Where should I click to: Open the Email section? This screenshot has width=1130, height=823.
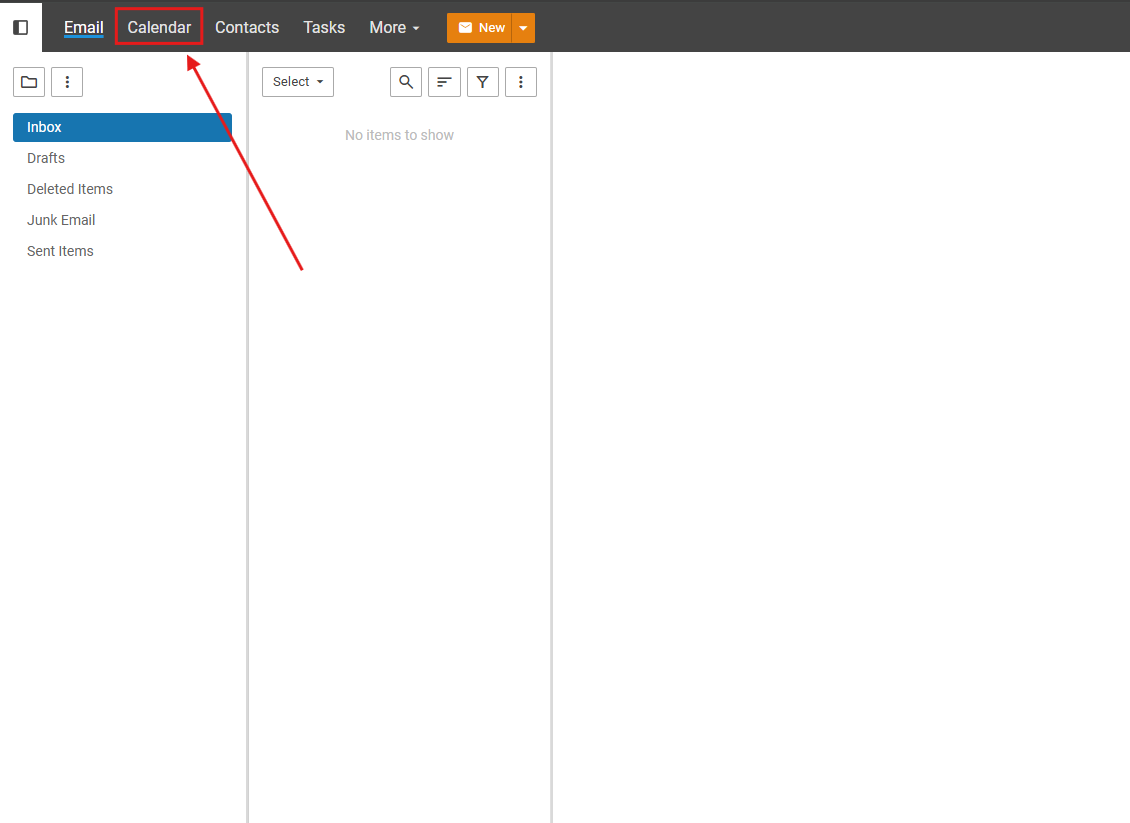[x=84, y=27]
